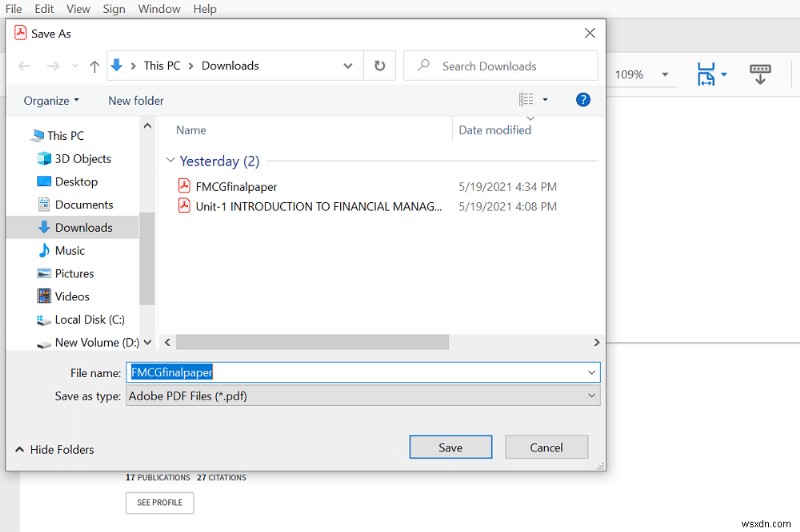Click the date 5/19/2021 4:34 PM
This screenshot has height=532, width=800.
pos(507,187)
